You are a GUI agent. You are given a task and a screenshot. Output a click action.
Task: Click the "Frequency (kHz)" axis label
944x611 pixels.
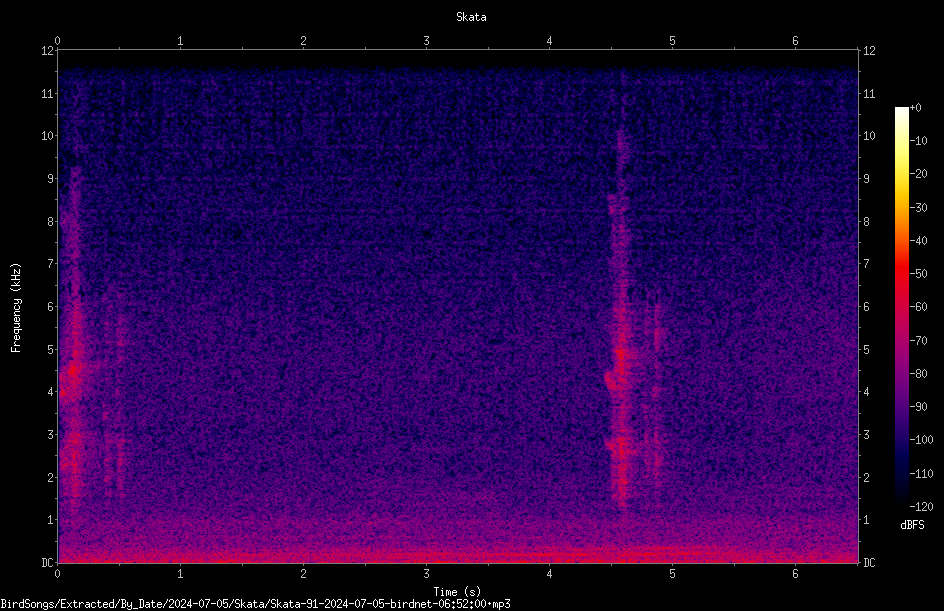pyautogui.click(x=16, y=308)
